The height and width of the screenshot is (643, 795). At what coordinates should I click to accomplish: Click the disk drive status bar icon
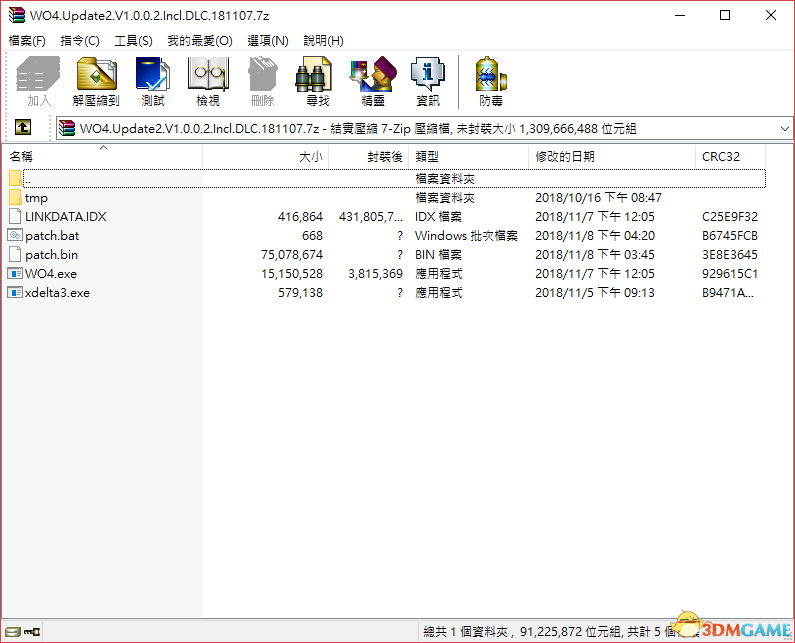12,632
